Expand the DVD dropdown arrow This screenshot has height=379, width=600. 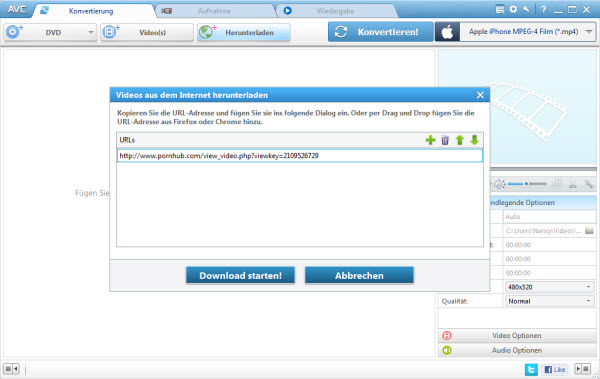tap(91, 32)
